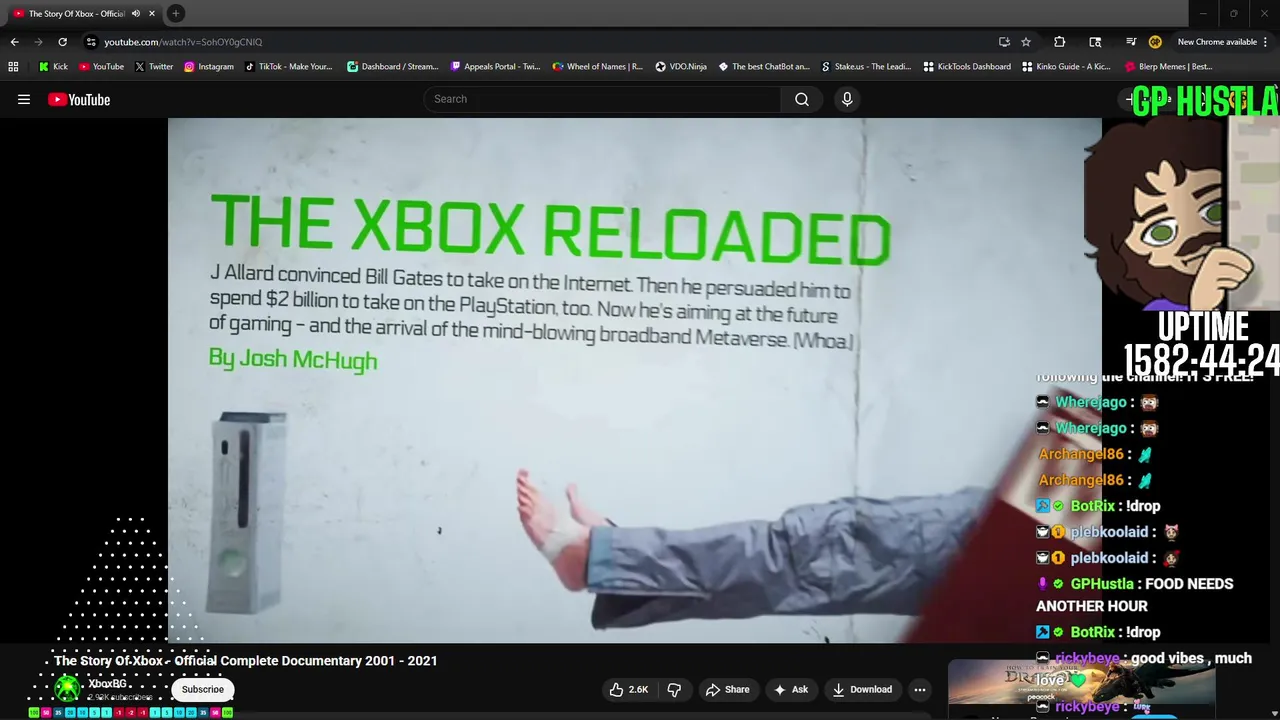Viewport: 1280px width, 720px height.
Task: Dislike the video with thumbs down
Action: pos(674,689)
